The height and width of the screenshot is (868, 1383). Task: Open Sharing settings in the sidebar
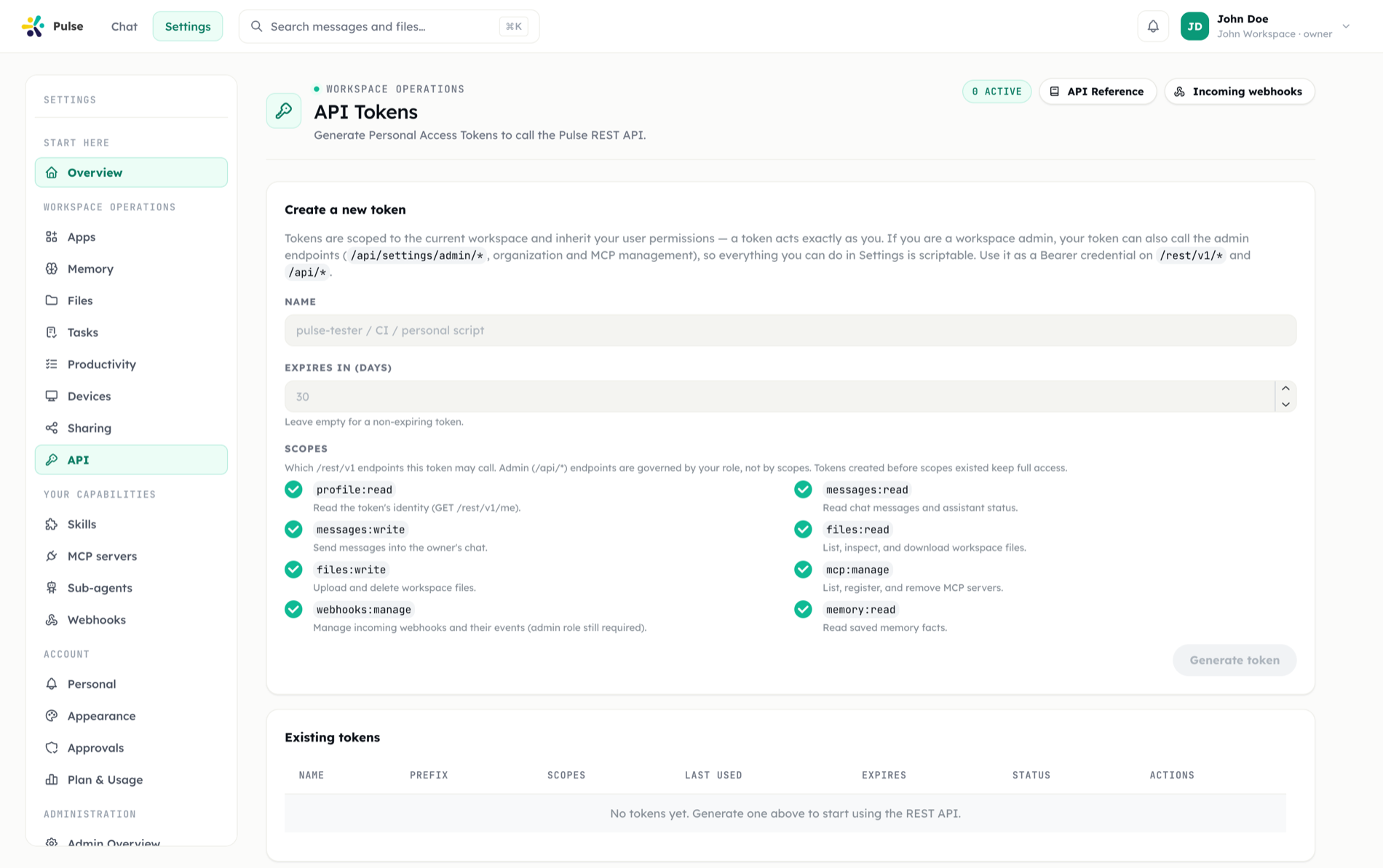coord(131,428)
